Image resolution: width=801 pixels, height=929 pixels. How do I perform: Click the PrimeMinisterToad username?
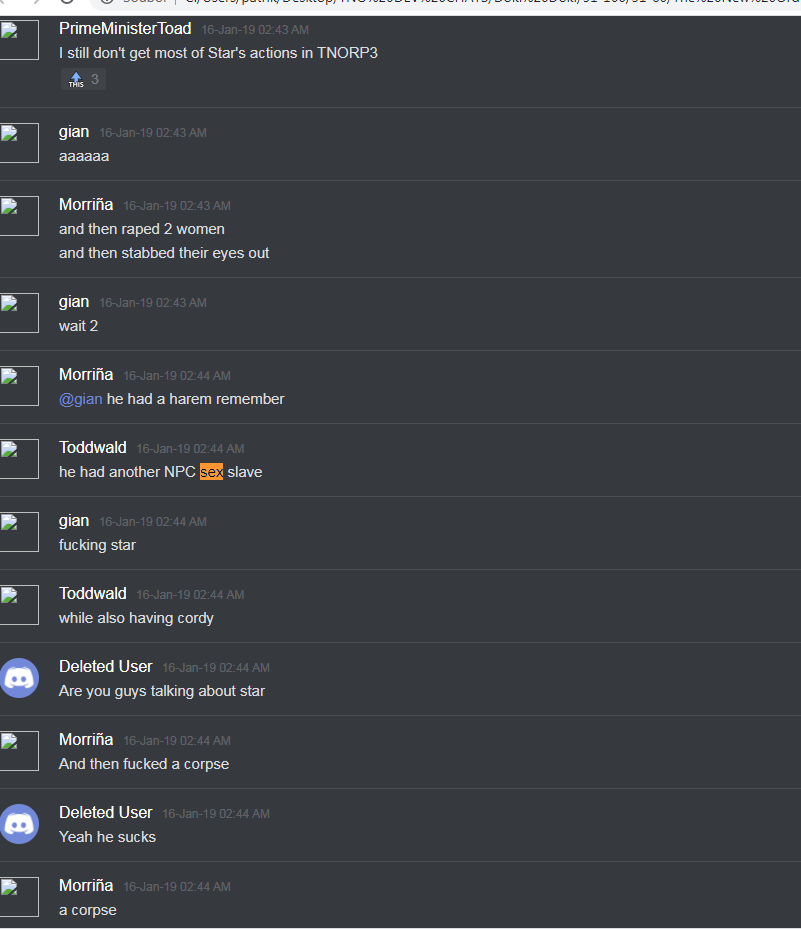coord(125,28)
